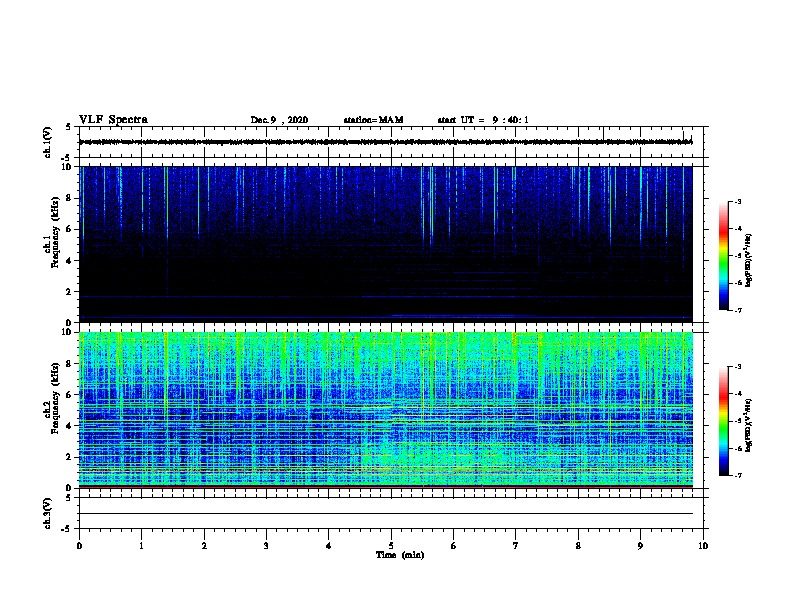
Task: Click the date label "Dec. 9, 2020"
Action: [279, 120]
